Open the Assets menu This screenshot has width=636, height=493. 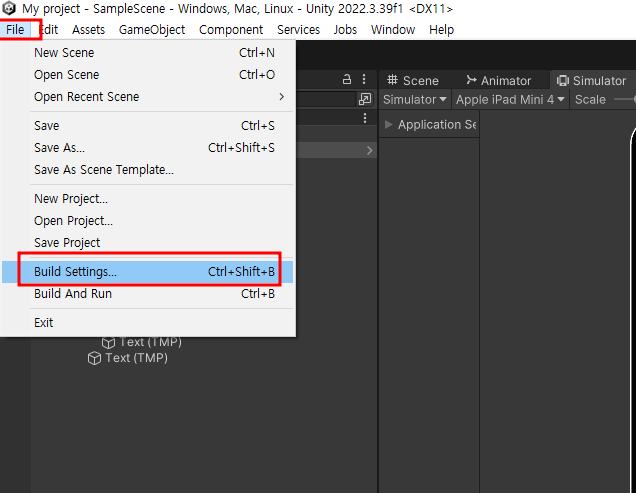click(x=88, y=30)
